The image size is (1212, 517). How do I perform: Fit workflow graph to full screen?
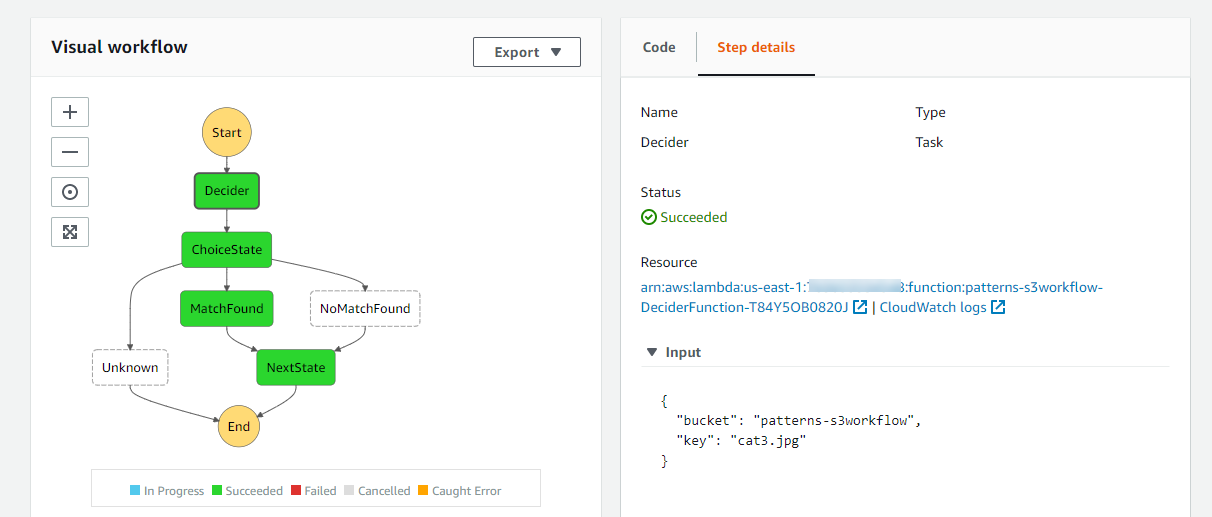[x=70, y=232]
